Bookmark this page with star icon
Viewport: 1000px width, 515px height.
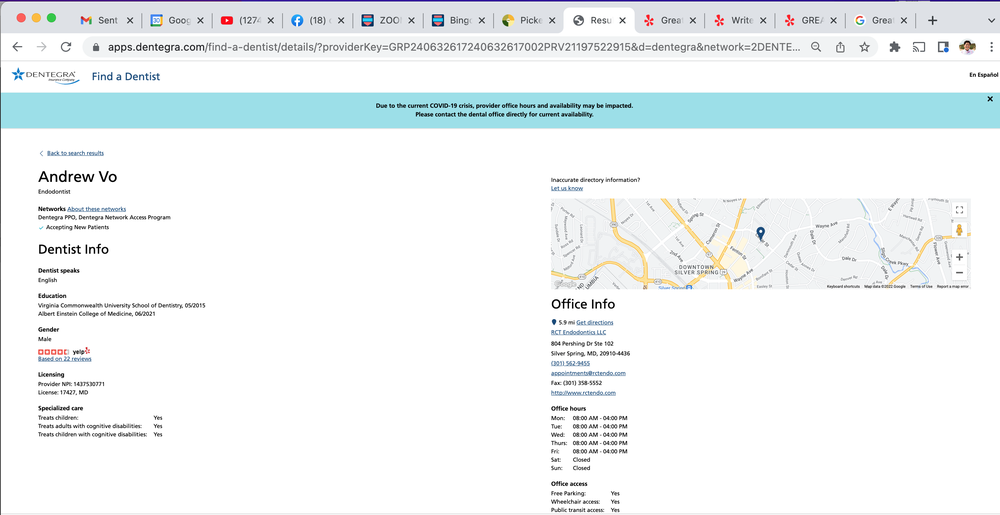pos(864,47)
